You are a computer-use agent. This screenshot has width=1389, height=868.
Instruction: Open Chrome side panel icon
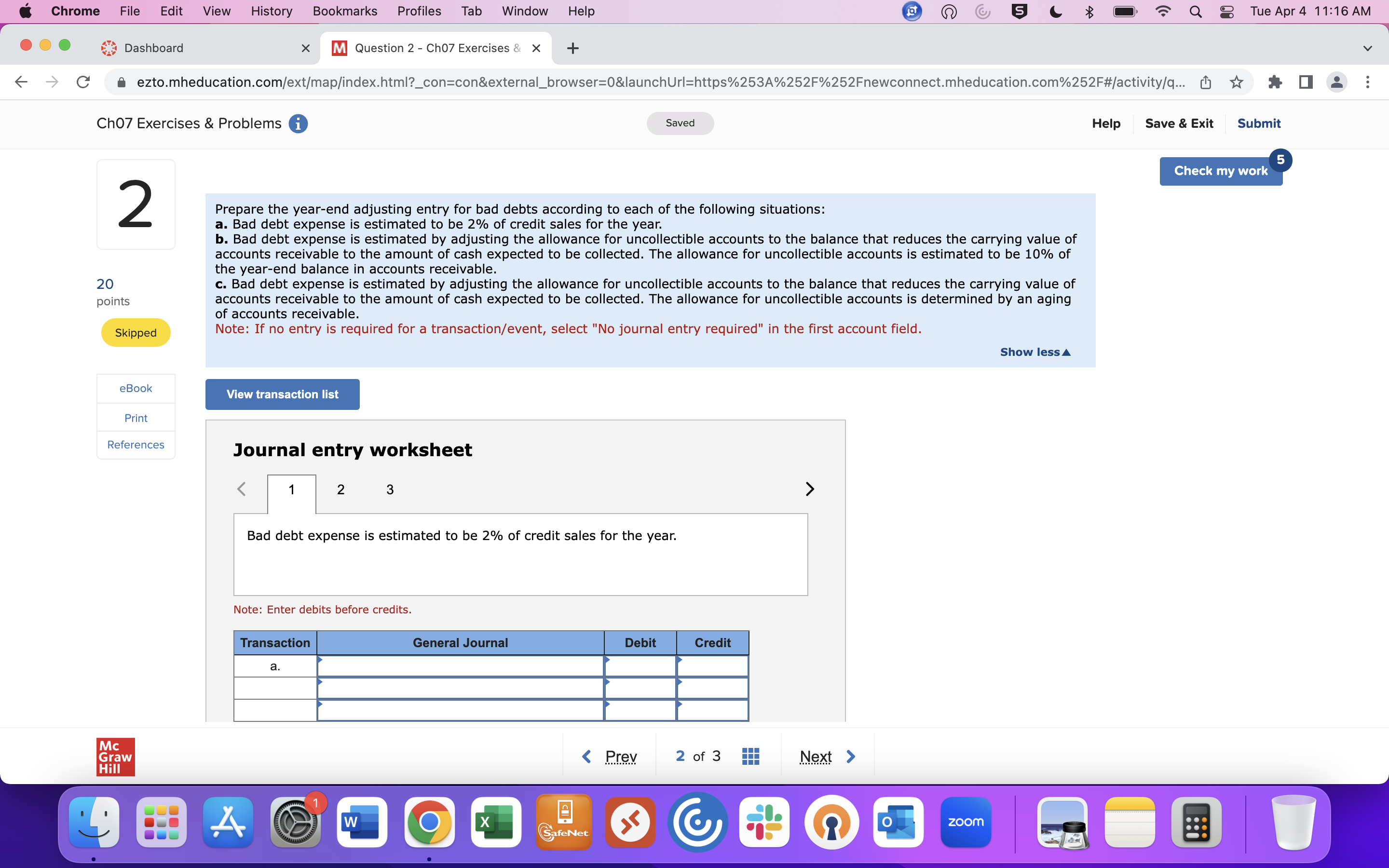(1306, 82)
